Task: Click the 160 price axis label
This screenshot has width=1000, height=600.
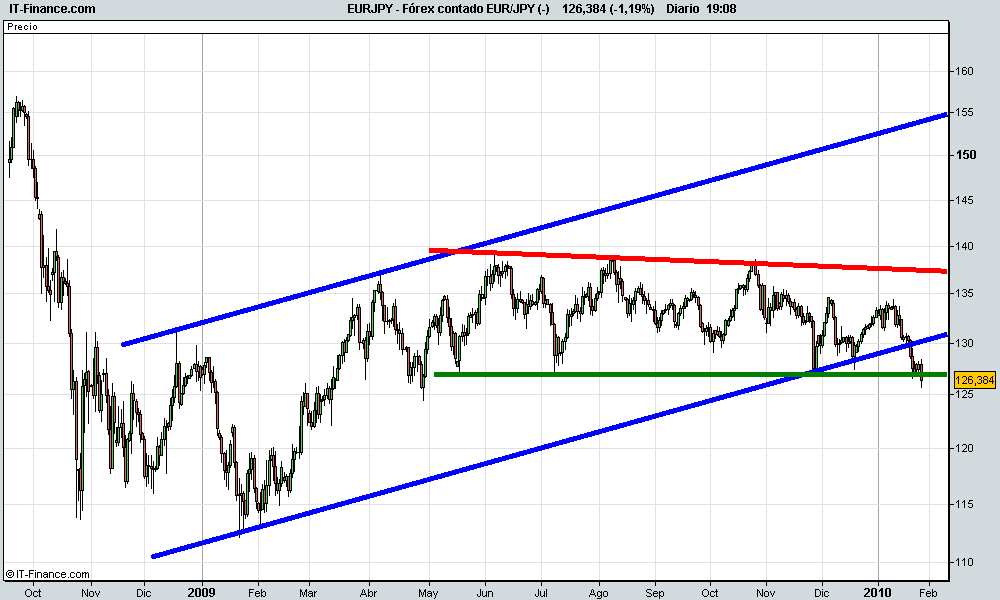Action: click(965, 71)
